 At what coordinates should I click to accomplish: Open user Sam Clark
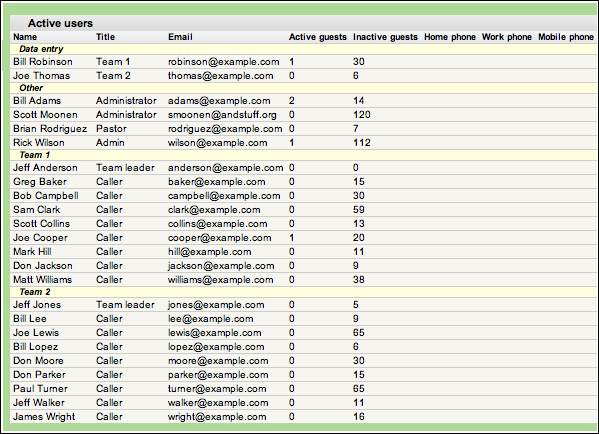pos(37,210)
